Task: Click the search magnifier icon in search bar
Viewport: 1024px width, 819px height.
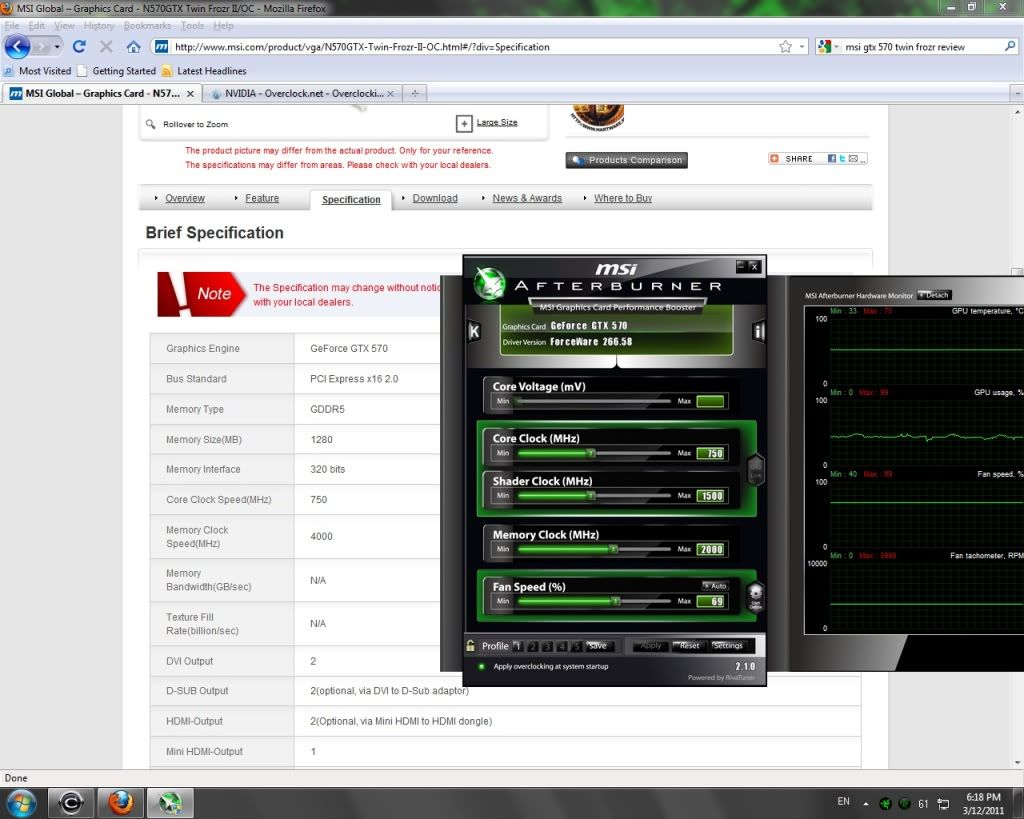Action: pos(1010,46)
